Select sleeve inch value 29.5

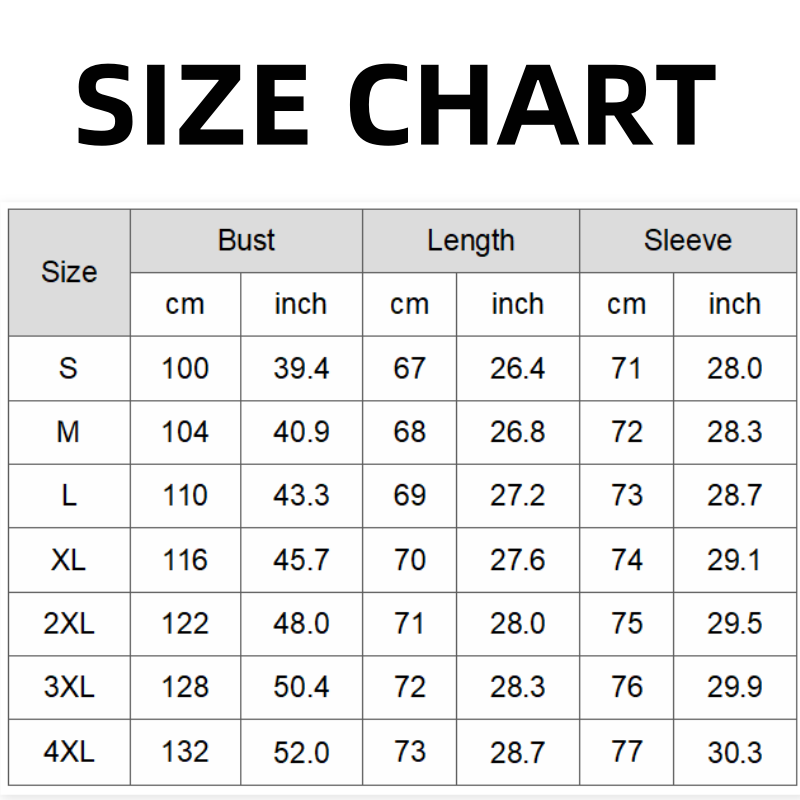(735, 624)
